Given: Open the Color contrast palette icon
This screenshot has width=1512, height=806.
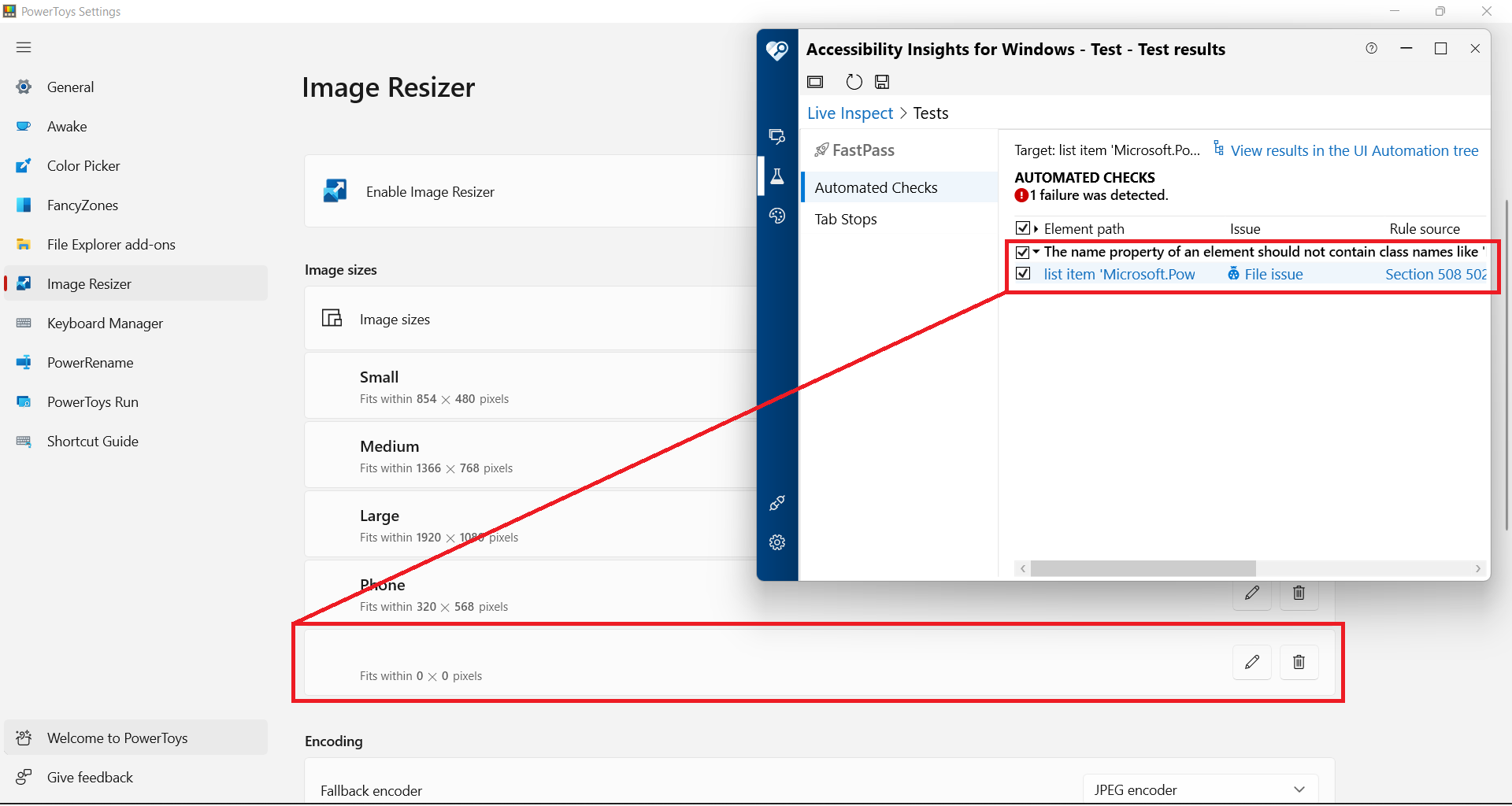Looking at the screenshot, I should (x=777, y=216).
